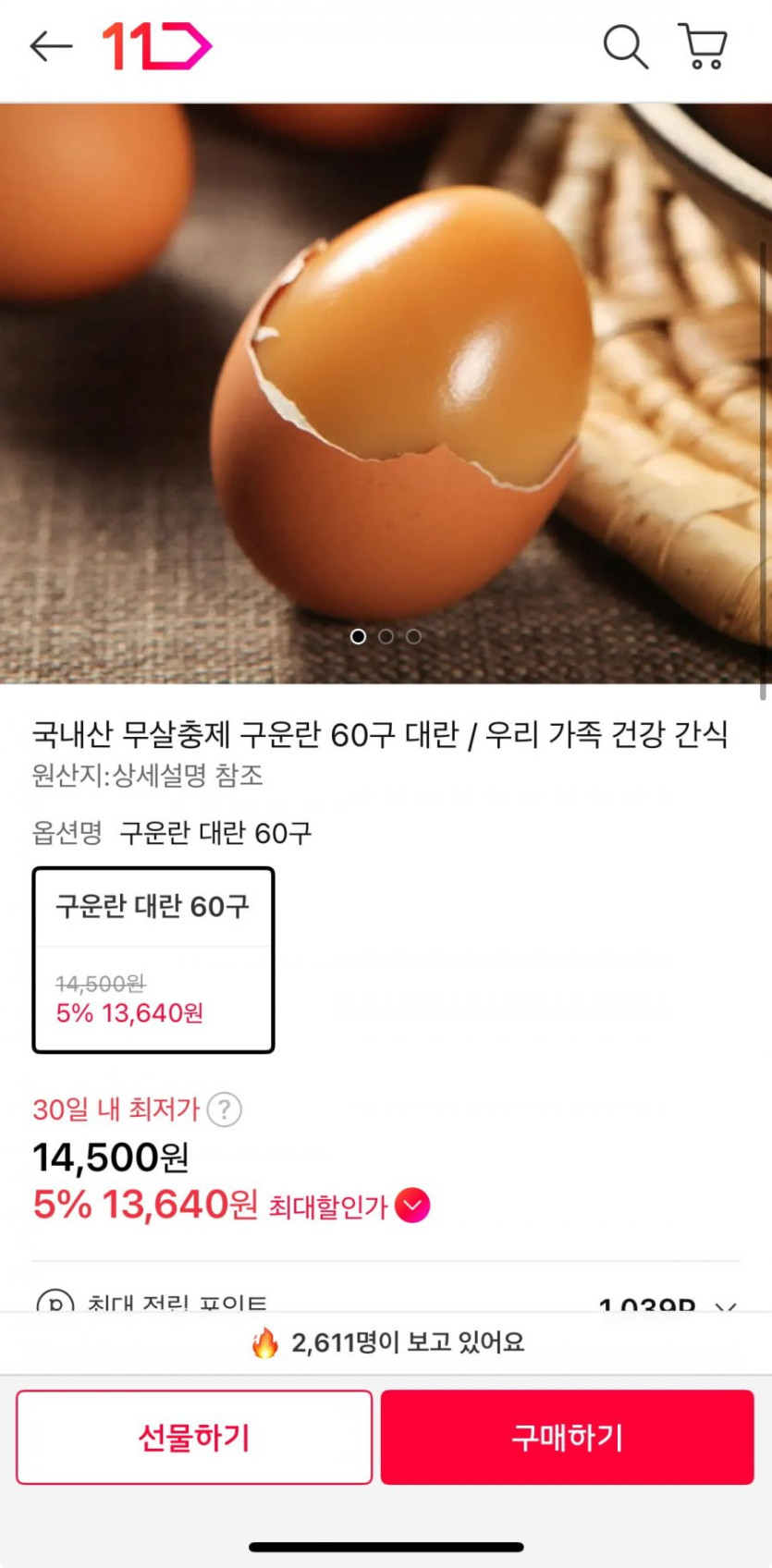
Task: Open the 11st home logo
Action: [156, 46]
